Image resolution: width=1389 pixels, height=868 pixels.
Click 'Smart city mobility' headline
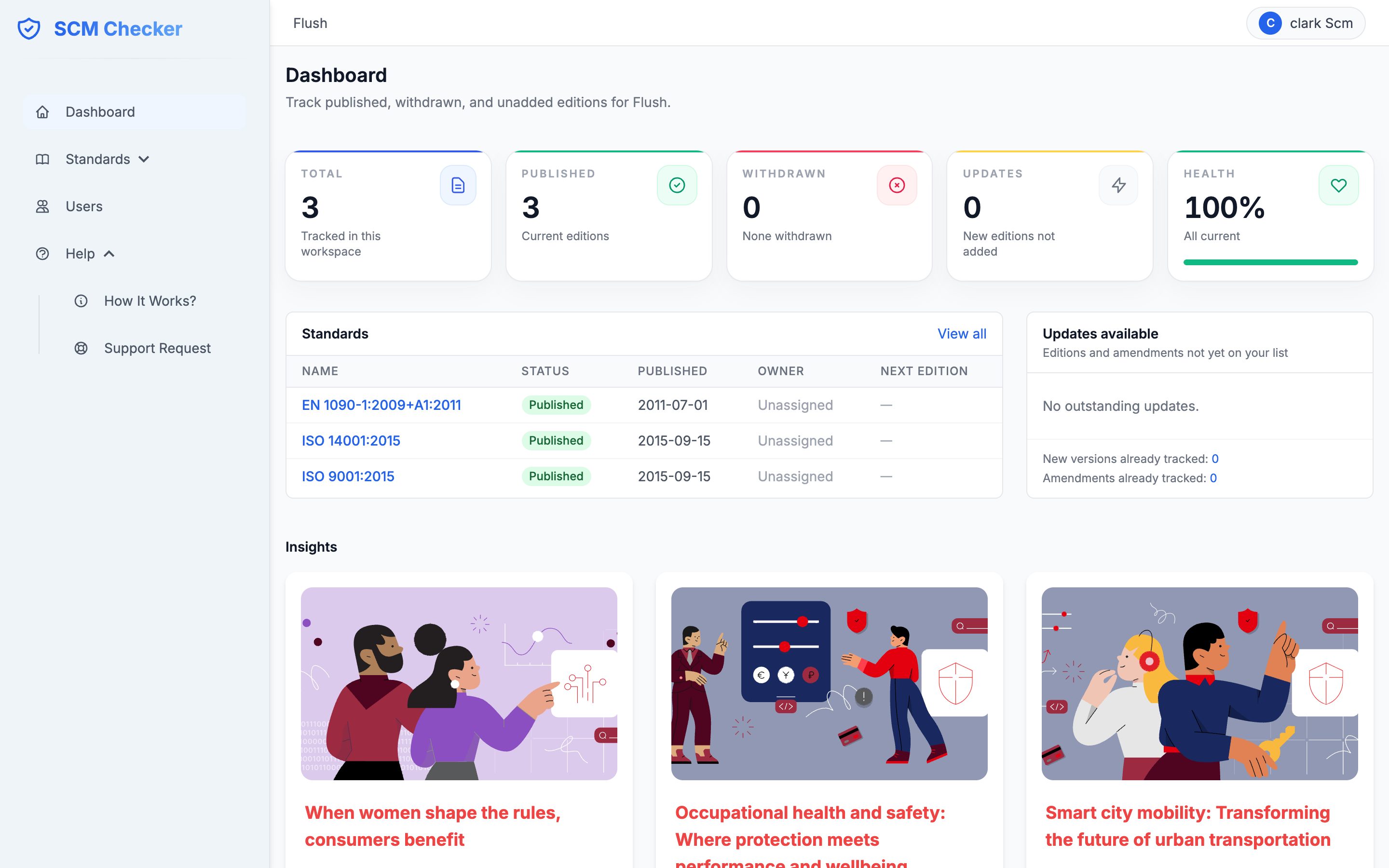[1187, 826]
